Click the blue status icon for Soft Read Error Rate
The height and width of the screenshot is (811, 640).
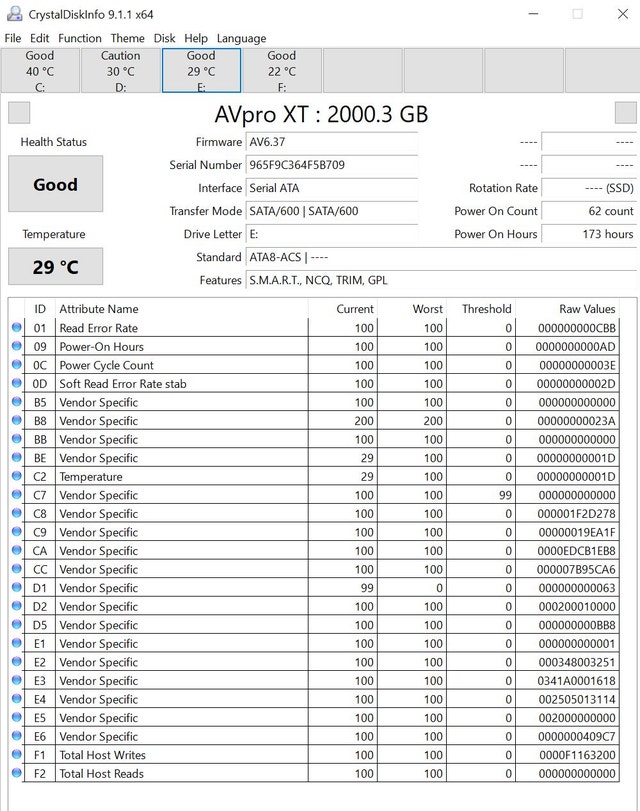click(17, 383)
